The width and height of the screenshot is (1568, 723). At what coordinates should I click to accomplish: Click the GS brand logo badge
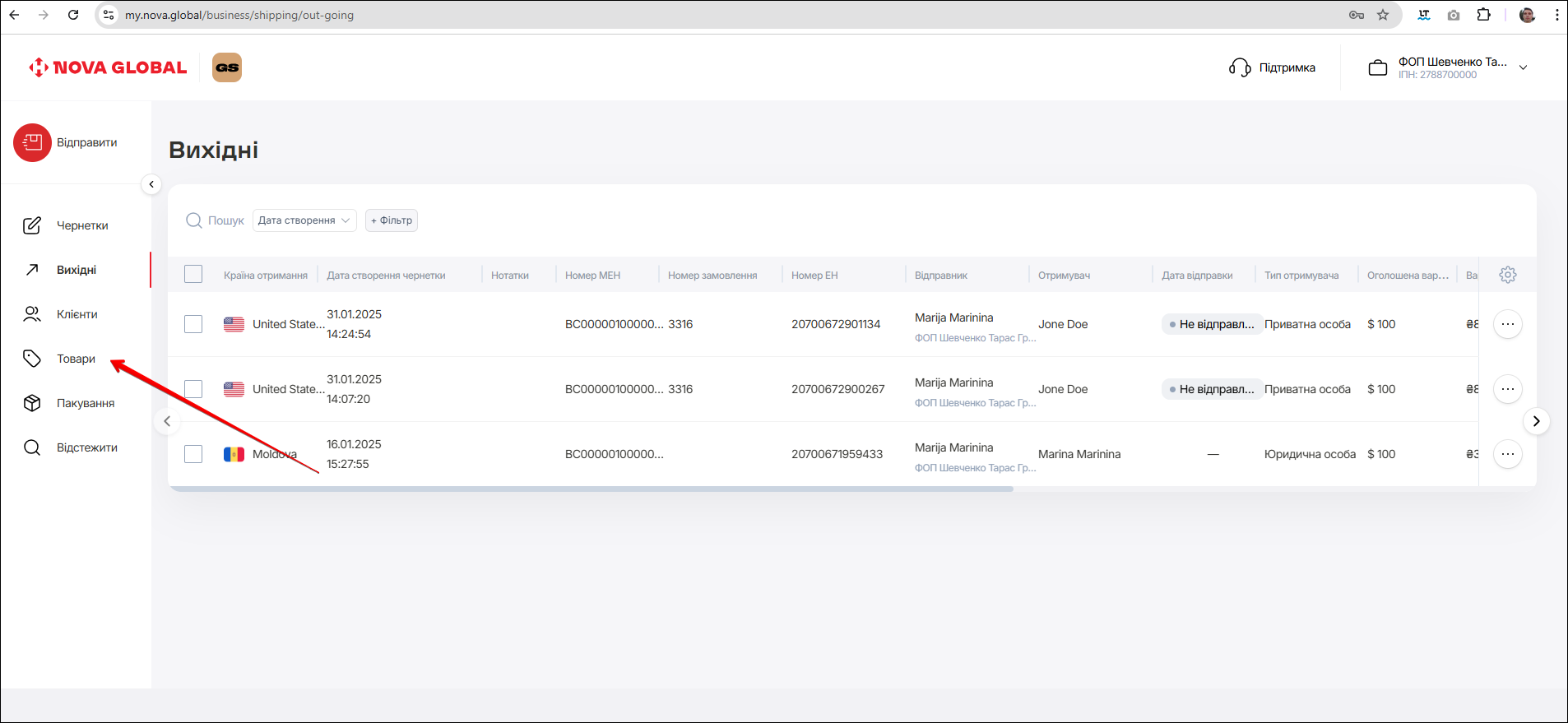coord(227,67)
